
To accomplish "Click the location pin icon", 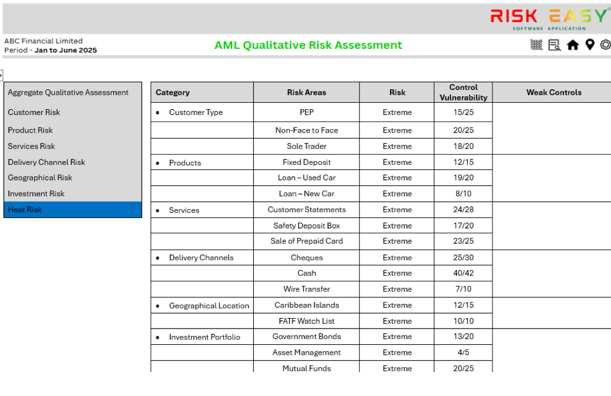I will click(x=590, y=45).
